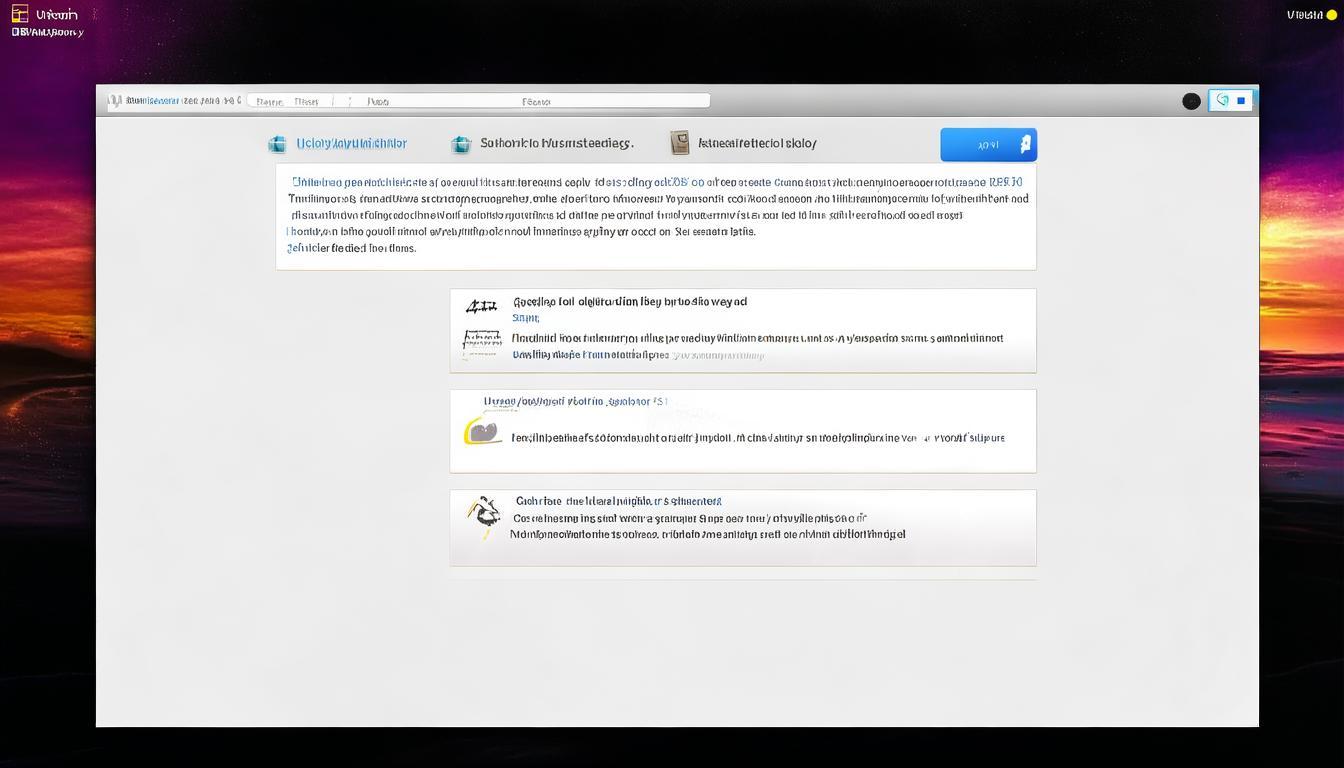Click the app logo in the window title bar
This screenshot has width=1344, height=768.
[x=115, y=101]
